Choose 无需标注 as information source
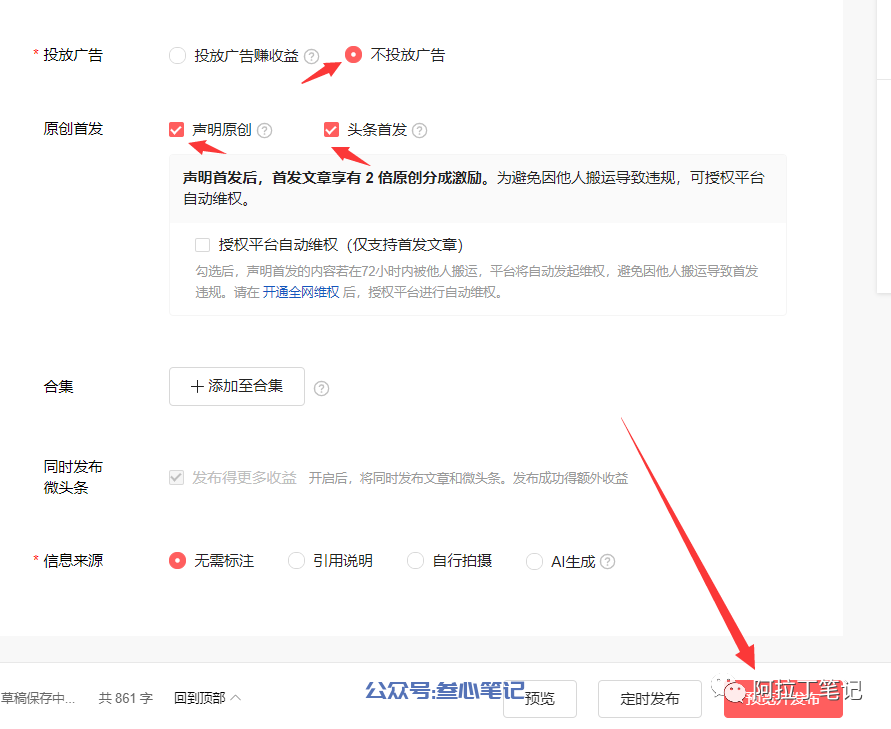891x729 pixels. (x=178, y=561)
